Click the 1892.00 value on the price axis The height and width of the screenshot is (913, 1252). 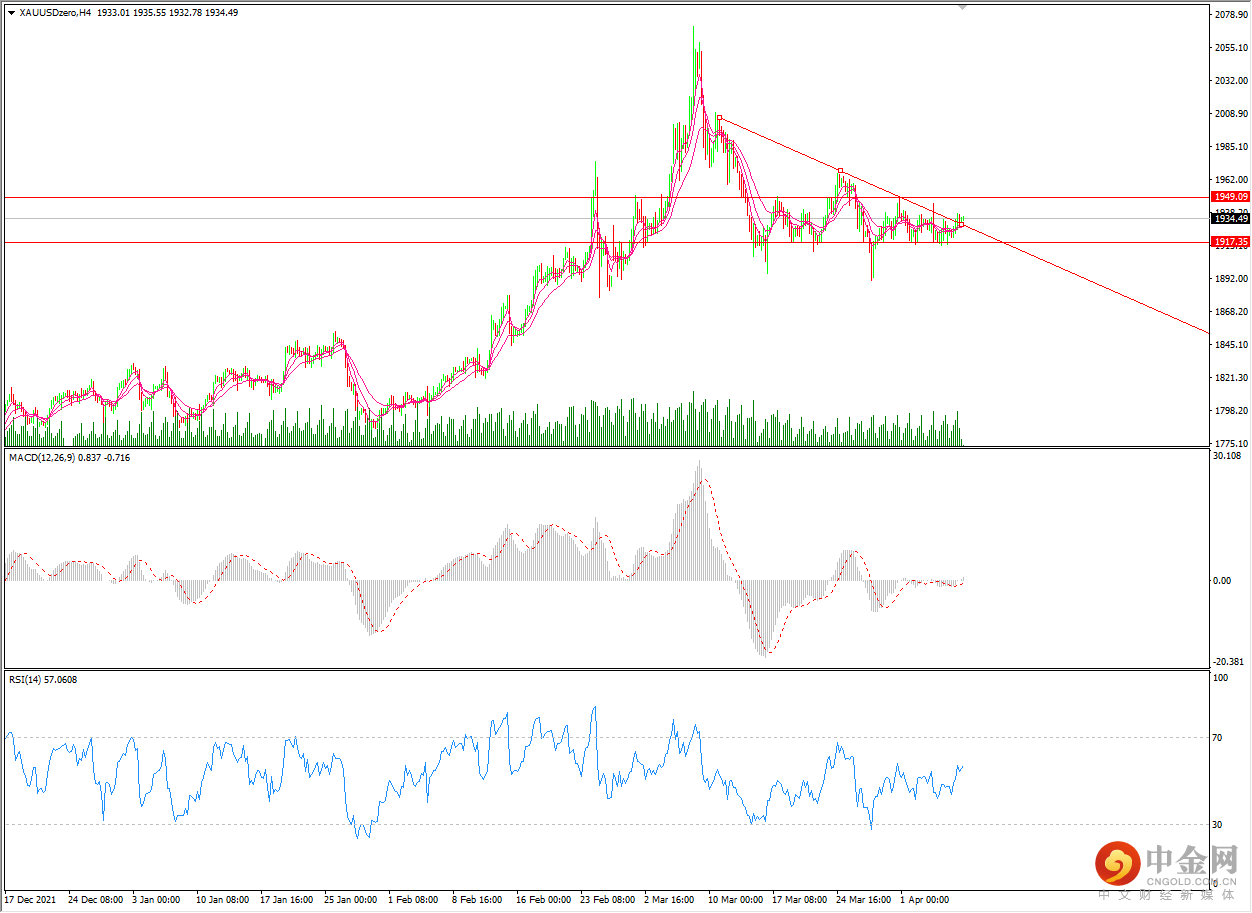click(x=1231, y=279)
